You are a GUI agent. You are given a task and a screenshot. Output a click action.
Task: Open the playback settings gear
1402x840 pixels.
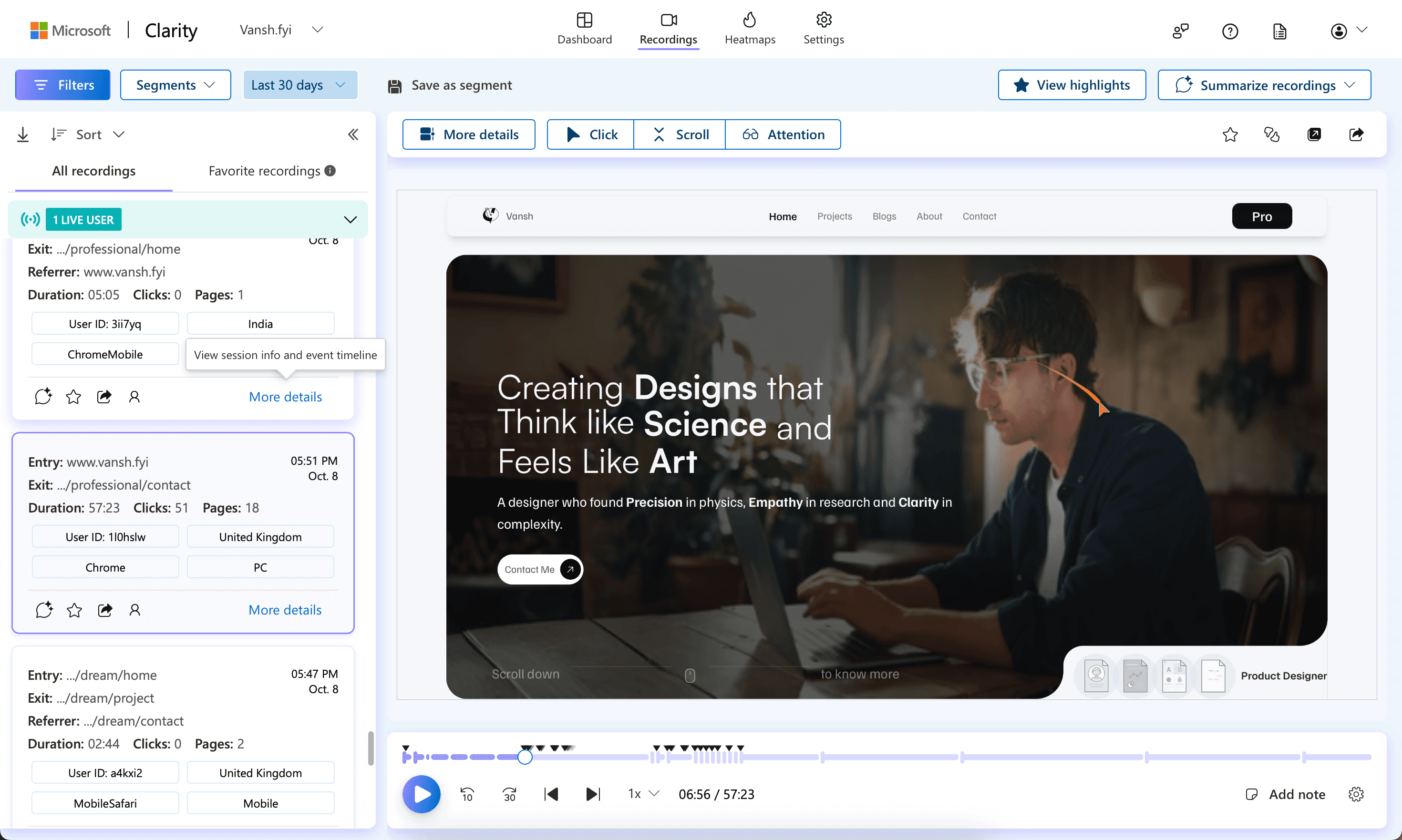[x=1356, y=794]
